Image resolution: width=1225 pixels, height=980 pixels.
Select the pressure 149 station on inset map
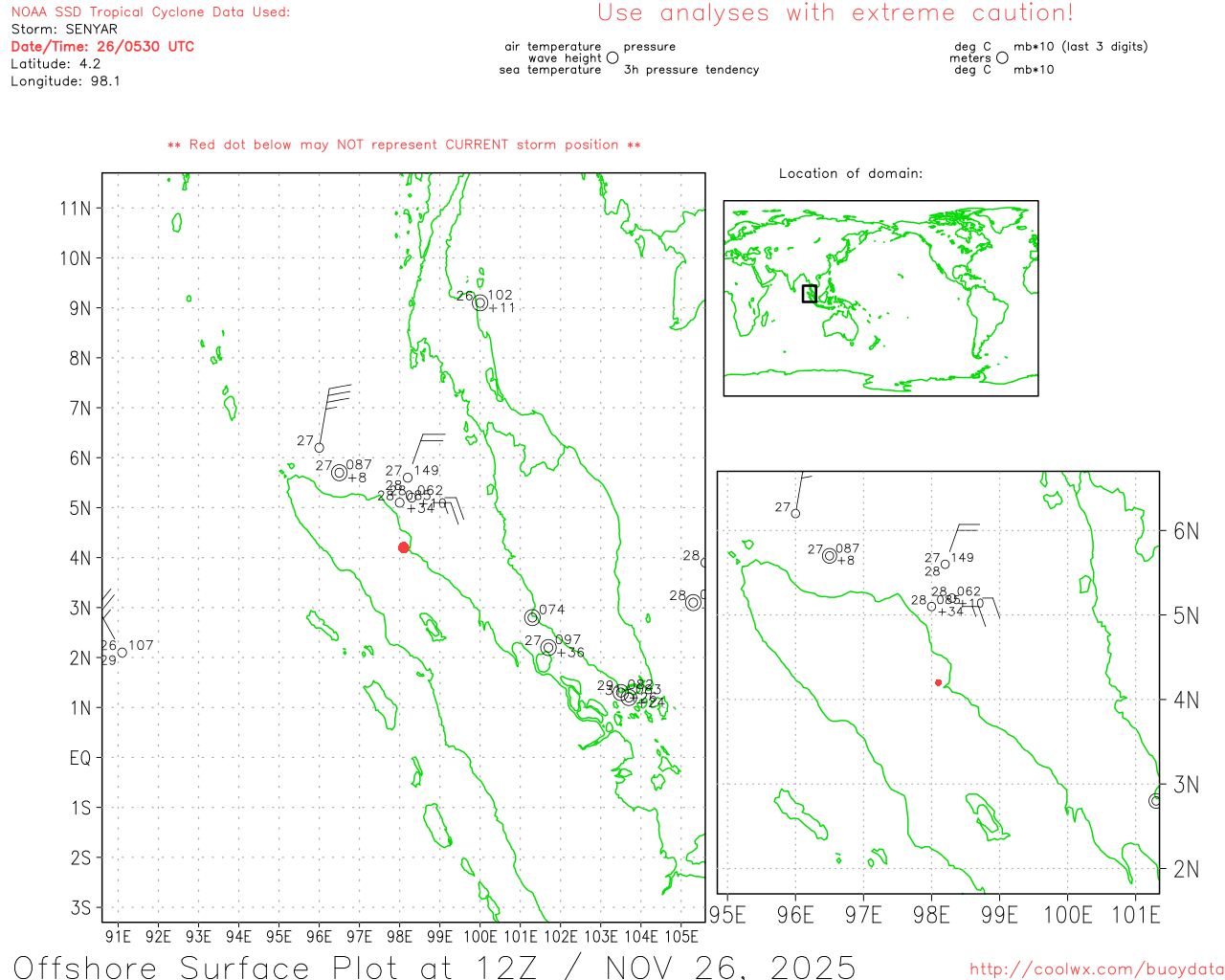(946, 564)
